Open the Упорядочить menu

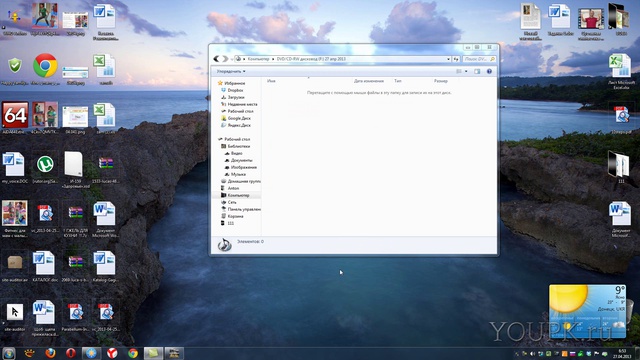231,71
